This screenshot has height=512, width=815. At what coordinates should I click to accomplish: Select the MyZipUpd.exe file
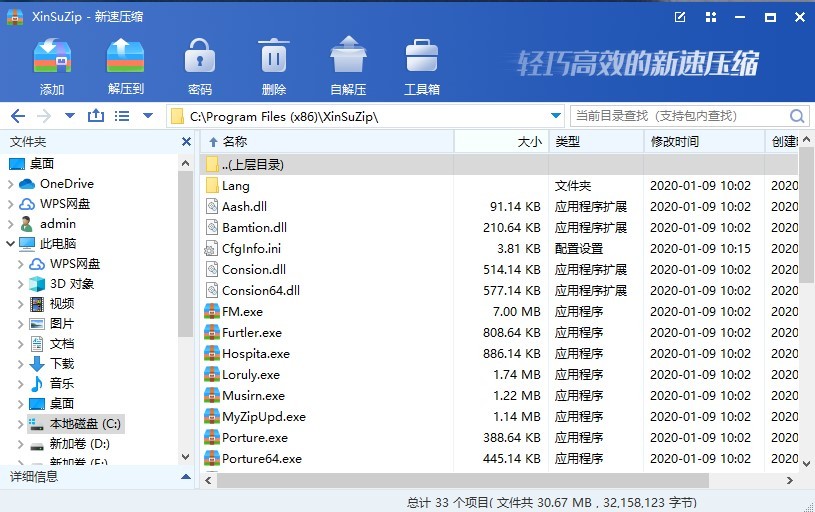point(499,417)
